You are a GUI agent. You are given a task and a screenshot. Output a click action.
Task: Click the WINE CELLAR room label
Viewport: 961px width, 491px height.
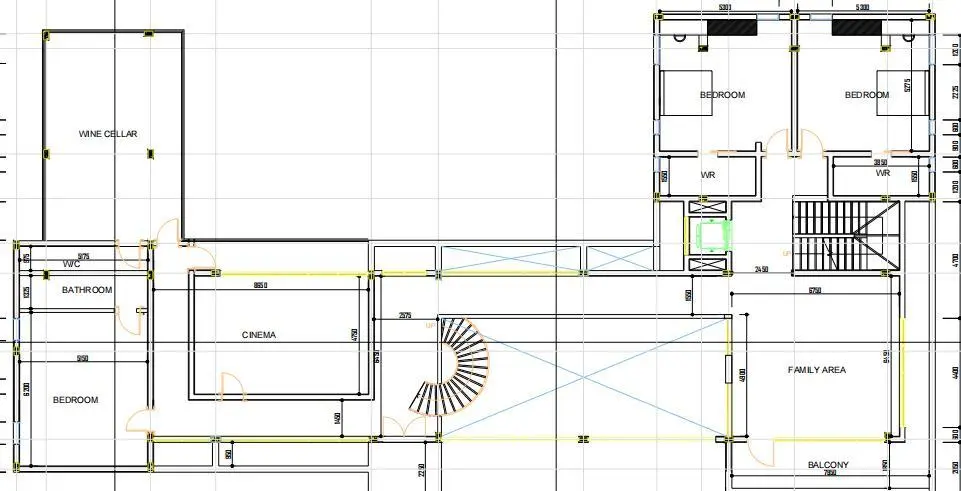coord(108,134)
